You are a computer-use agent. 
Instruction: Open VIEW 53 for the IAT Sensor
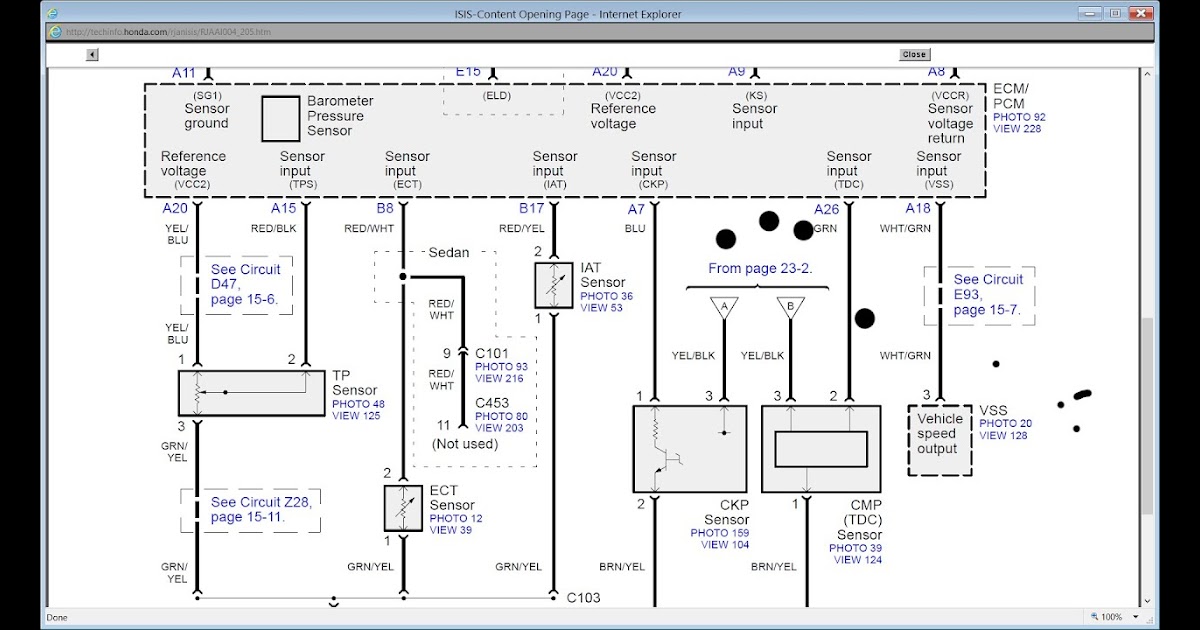coord(602,308)
